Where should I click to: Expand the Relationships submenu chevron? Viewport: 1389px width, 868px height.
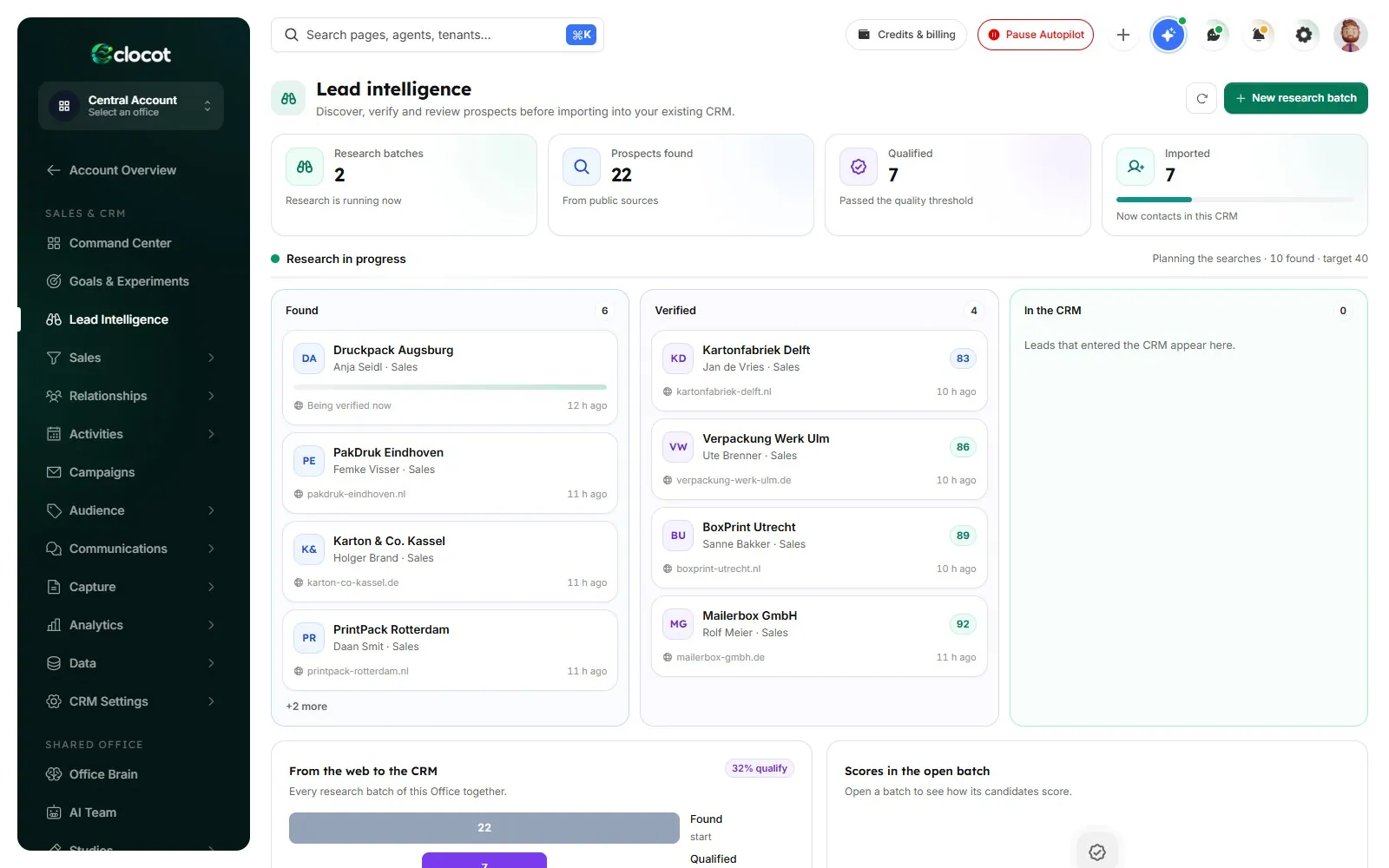[211, 396]
